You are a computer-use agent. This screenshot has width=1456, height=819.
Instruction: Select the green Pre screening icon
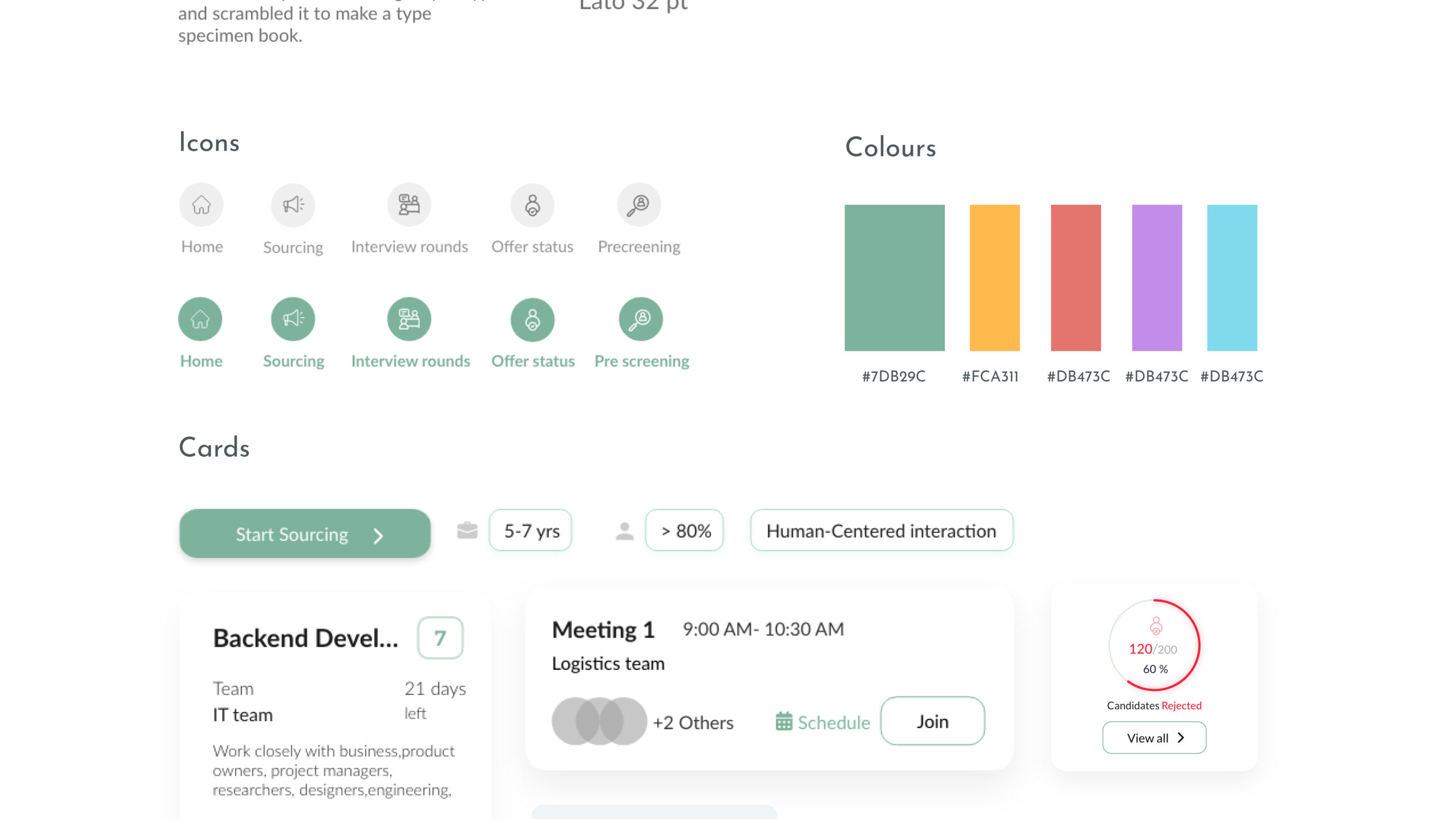click(641, 319)
